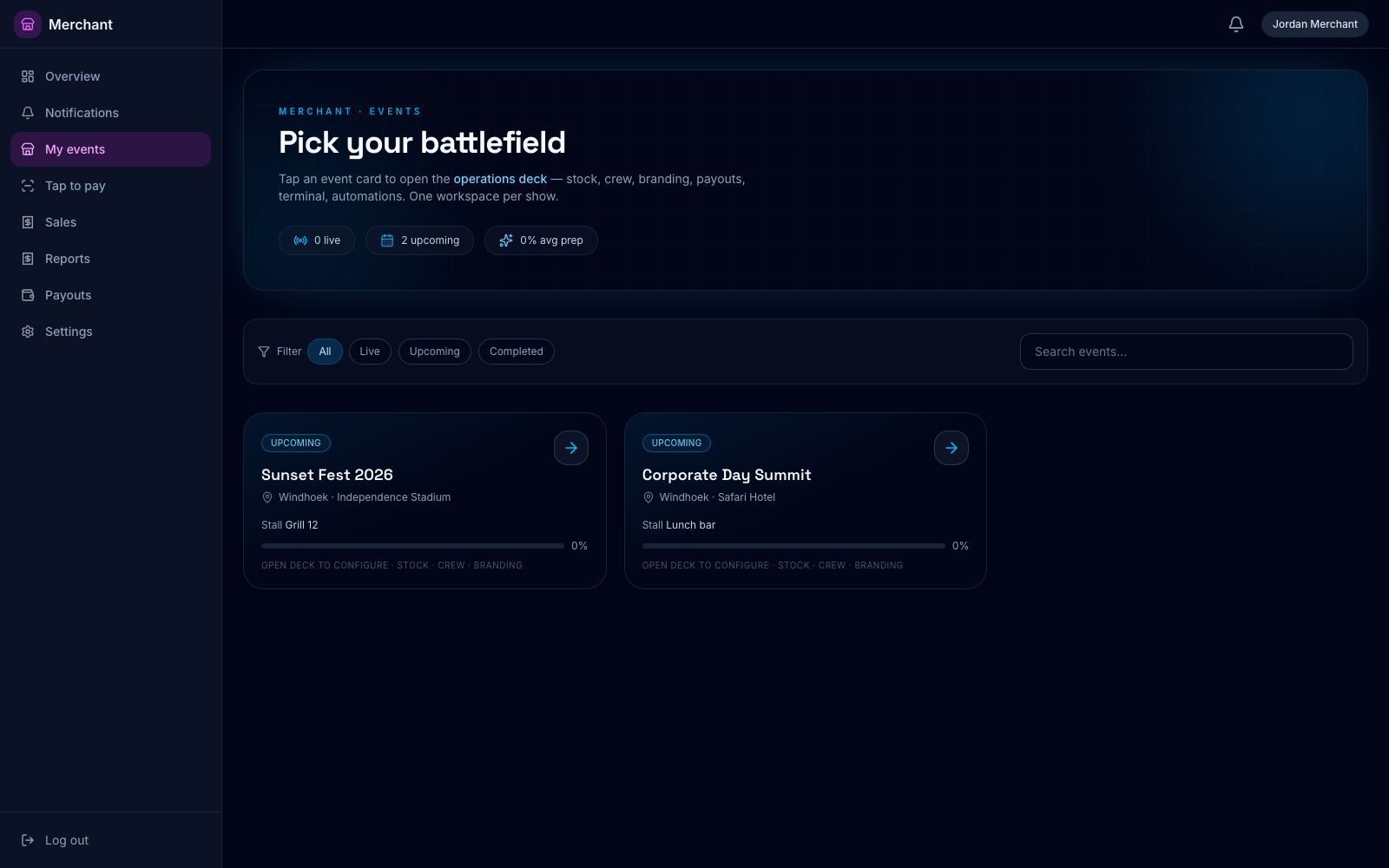Click Windhoek · Safari Hotel location text

coord(717,497)
